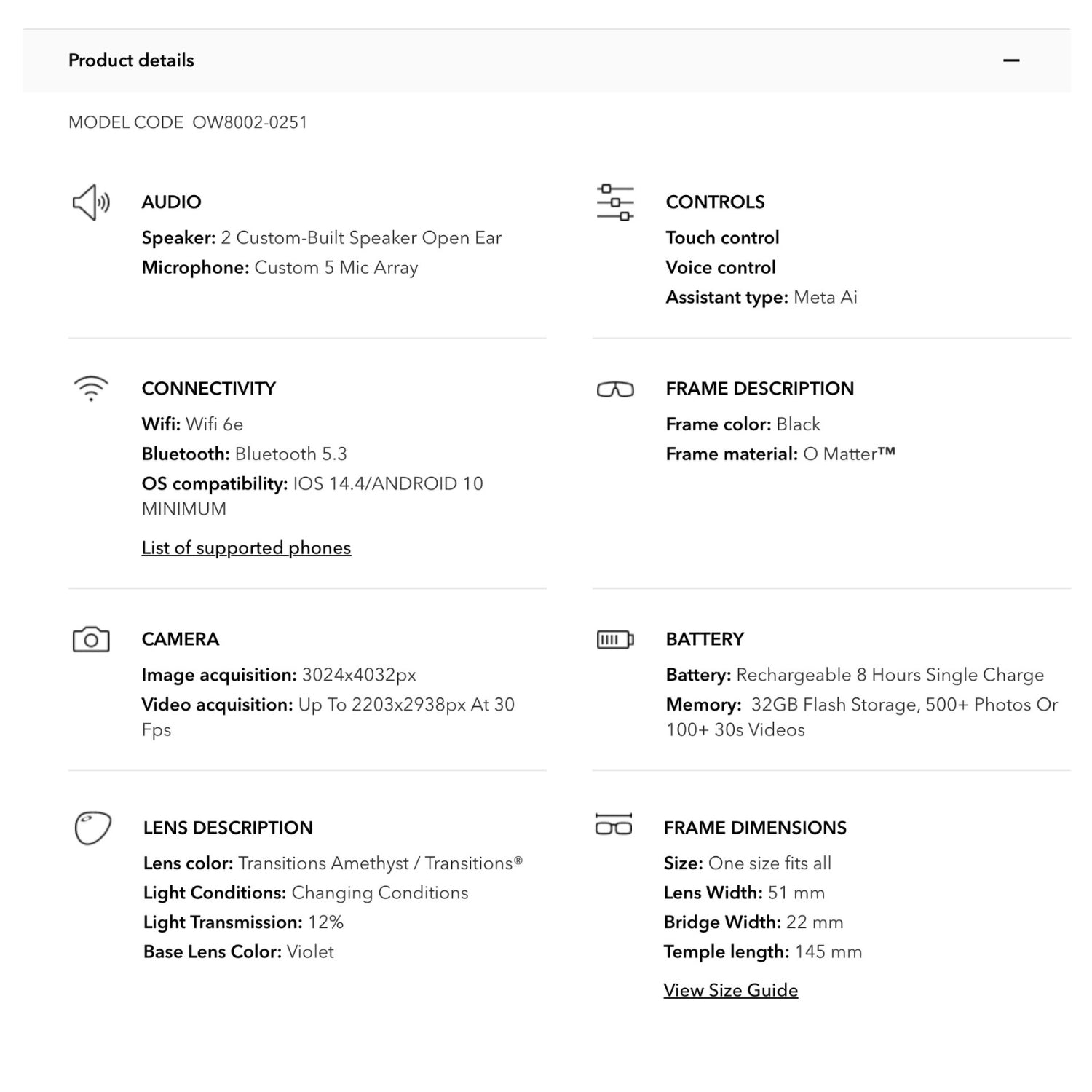
Task: Click the FRAME DIMENSIONS heading
Action: click(755, 827)
